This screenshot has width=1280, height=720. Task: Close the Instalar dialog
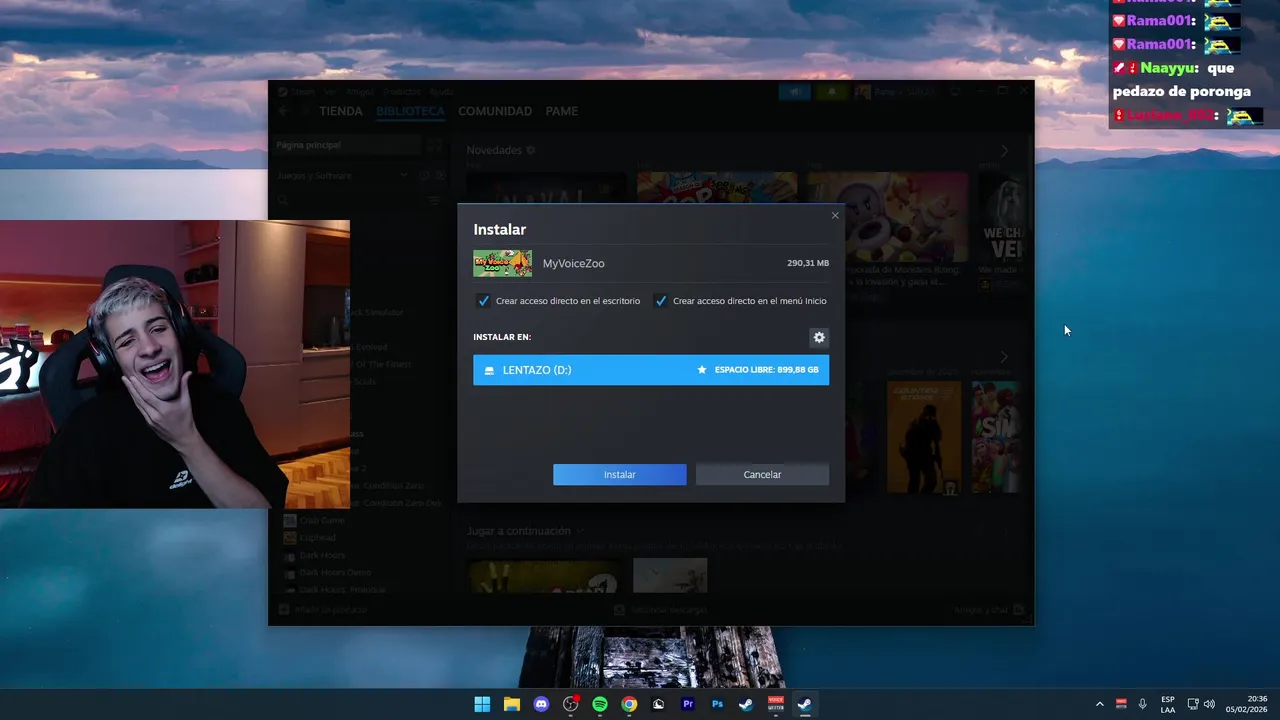pos(835,215)
